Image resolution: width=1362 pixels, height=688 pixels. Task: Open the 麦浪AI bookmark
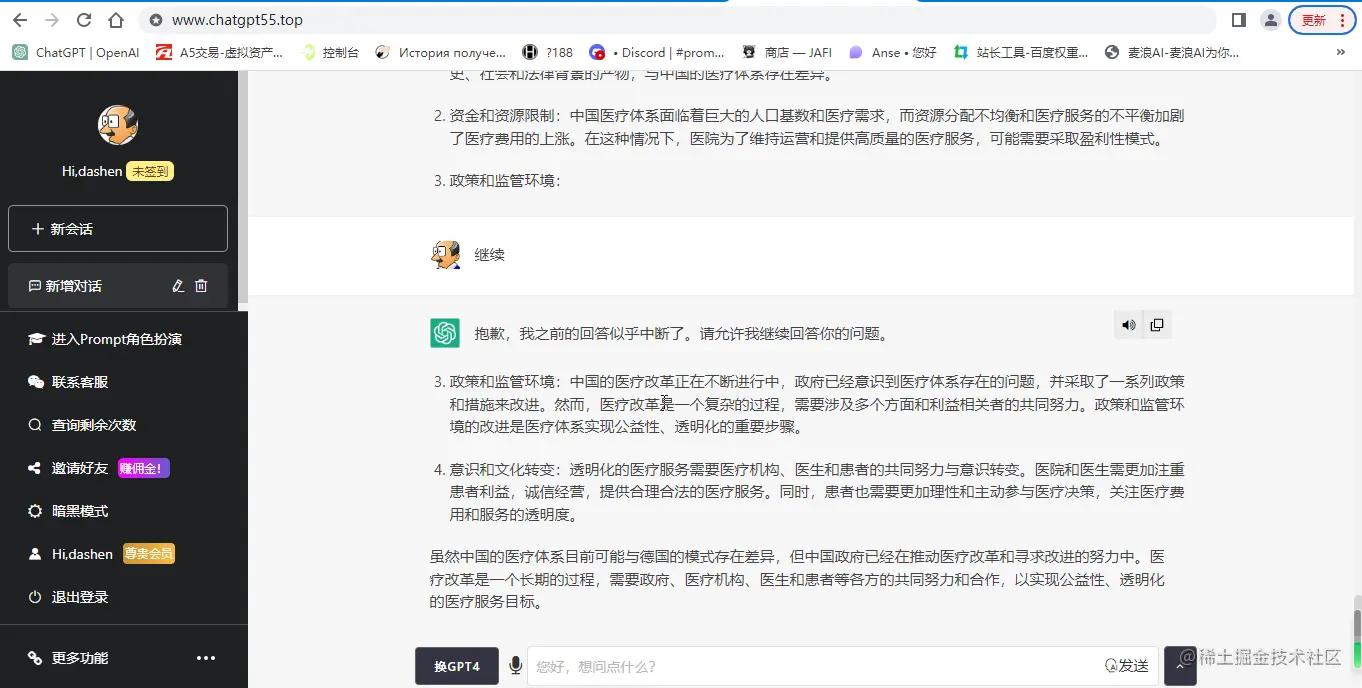point(1172,52)
